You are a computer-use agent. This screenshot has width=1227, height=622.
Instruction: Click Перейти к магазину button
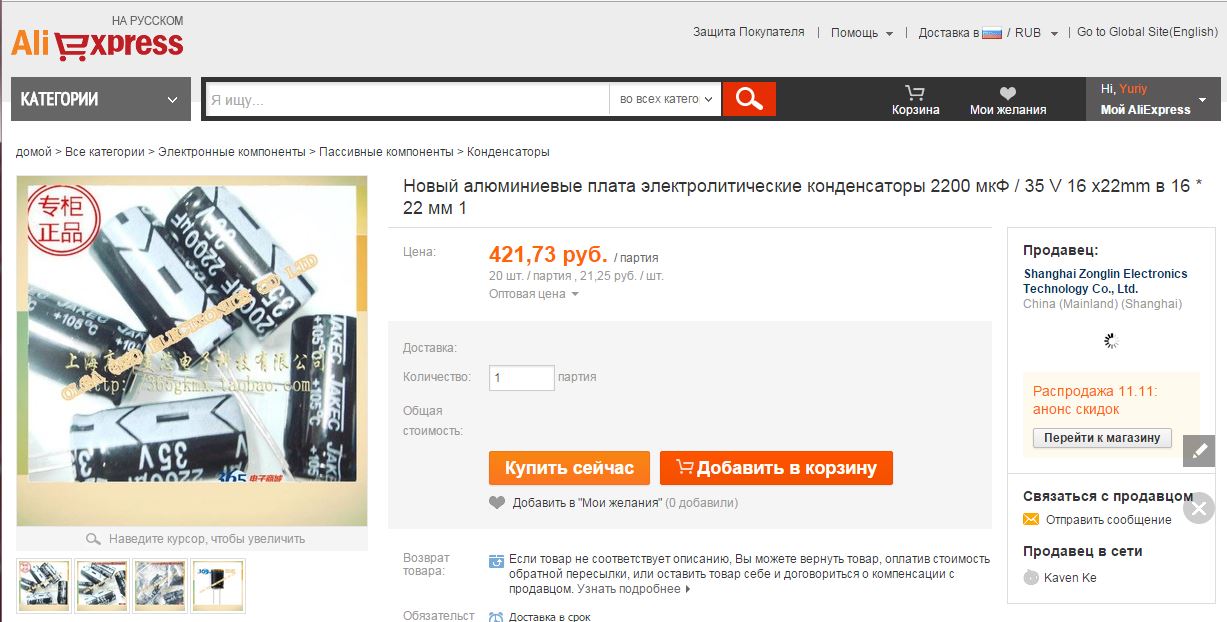coord(1102,438)
